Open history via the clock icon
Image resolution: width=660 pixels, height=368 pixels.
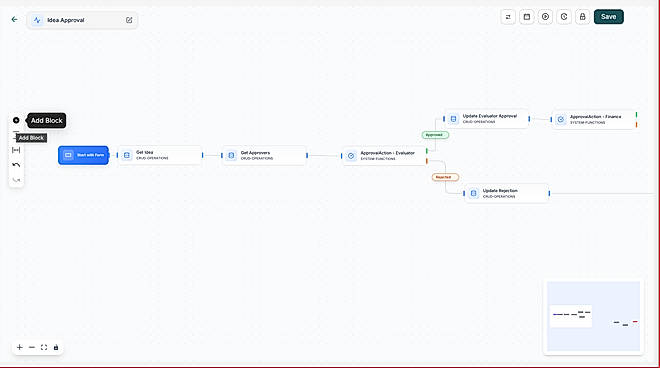(x=564, y=17)
